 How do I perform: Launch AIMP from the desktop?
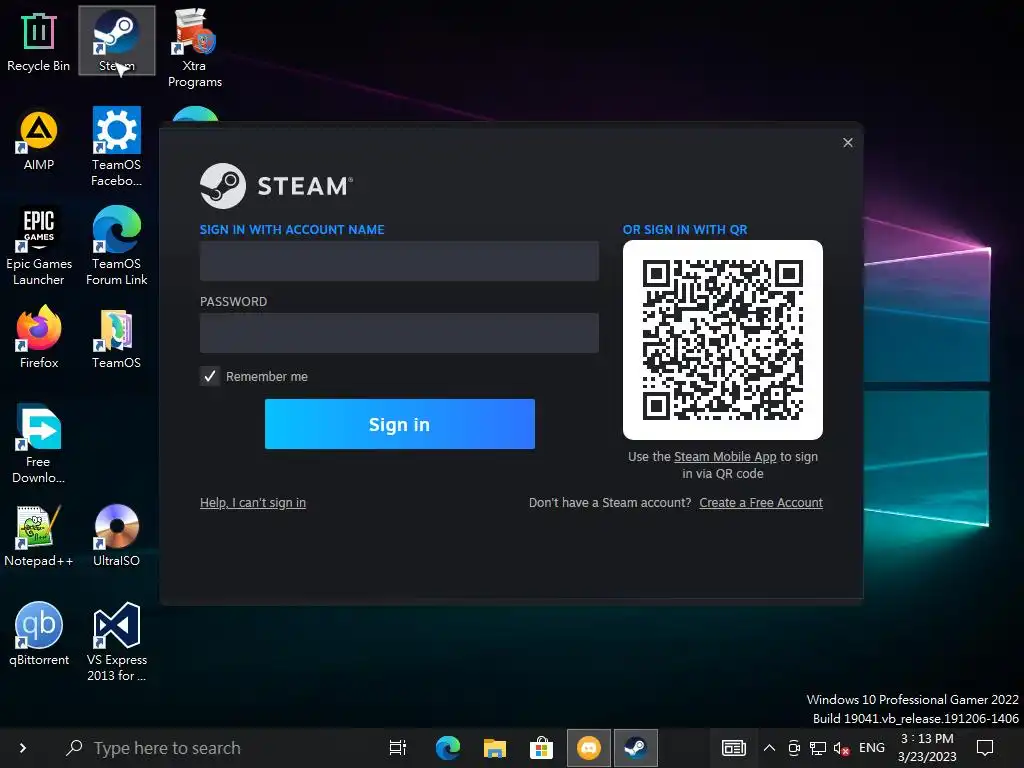(39, 140)
